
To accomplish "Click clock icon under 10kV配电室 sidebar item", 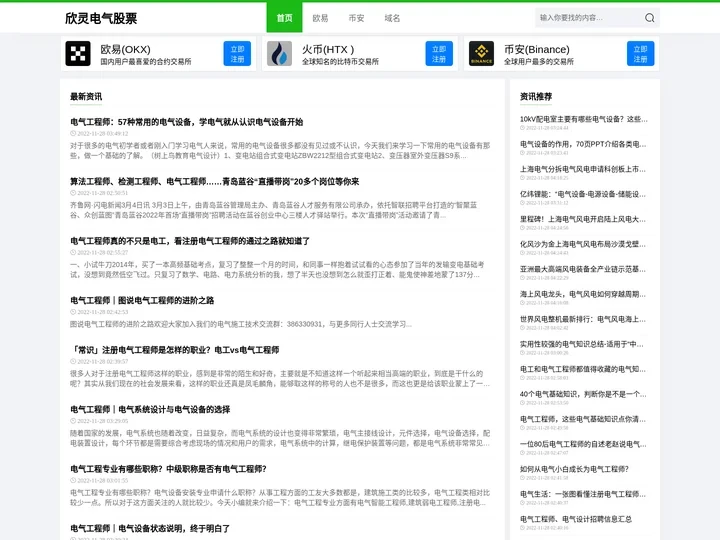I will 522,128.
